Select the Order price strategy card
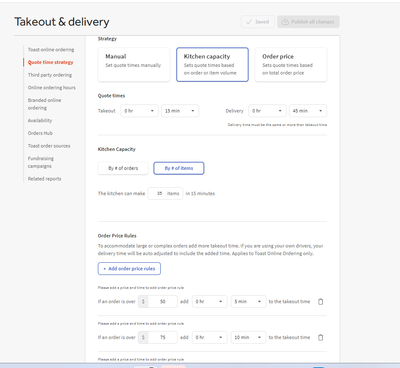 click(291, 65)
